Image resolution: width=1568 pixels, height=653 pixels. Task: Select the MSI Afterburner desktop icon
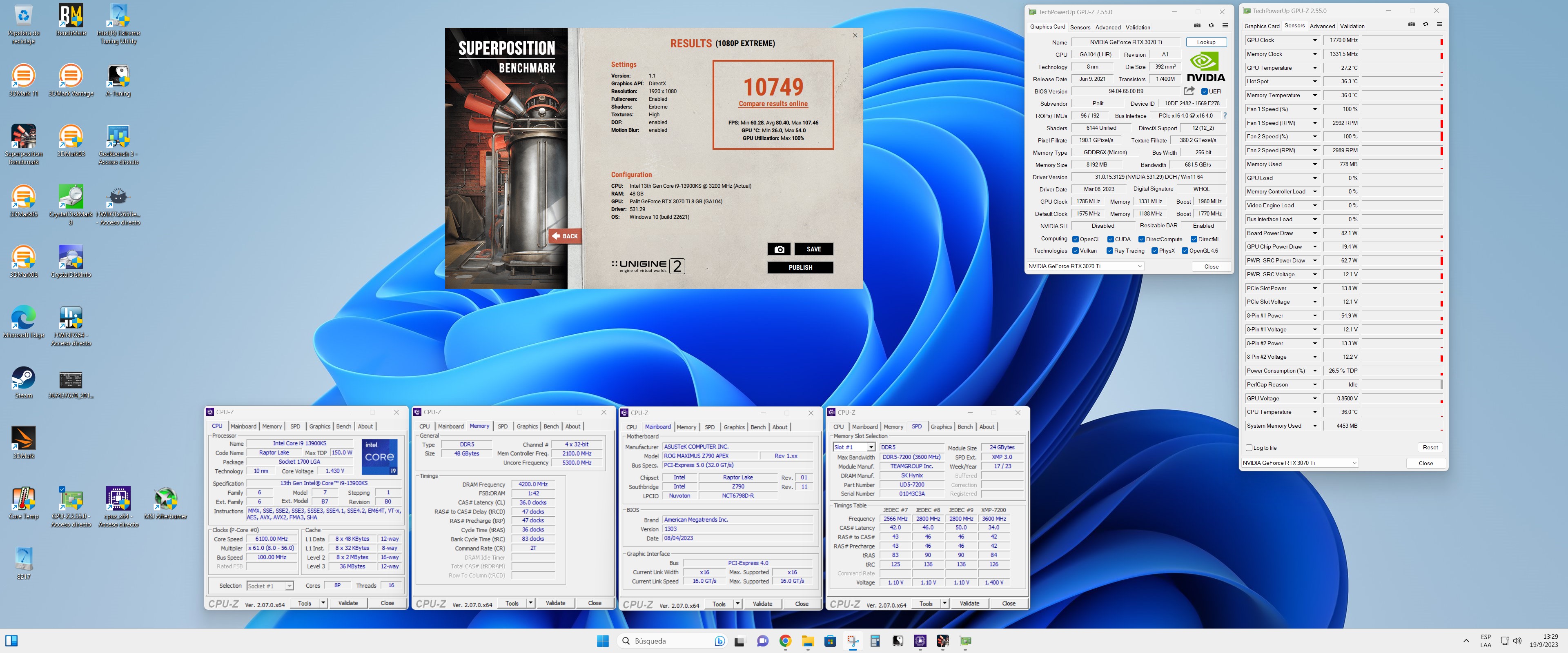coord(165,503)
